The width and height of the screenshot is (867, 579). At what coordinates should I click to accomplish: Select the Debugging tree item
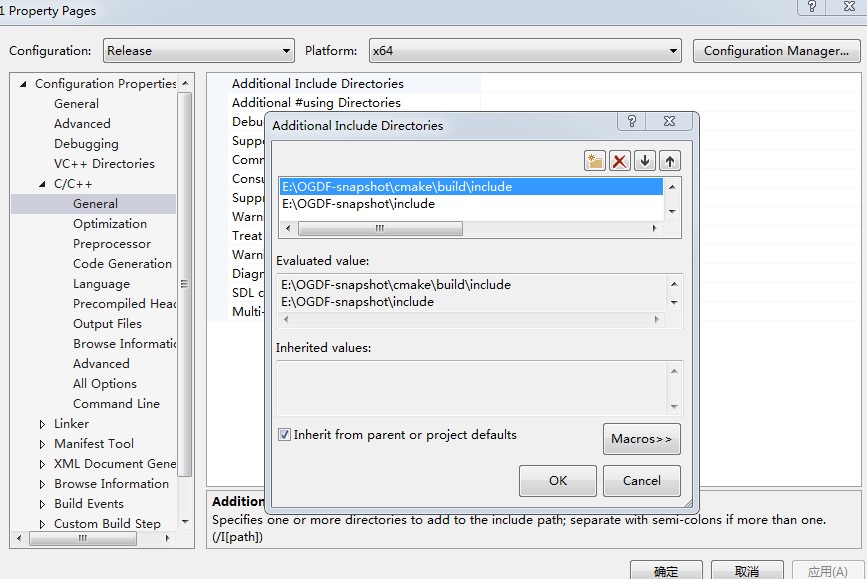(x=86, y=144)
